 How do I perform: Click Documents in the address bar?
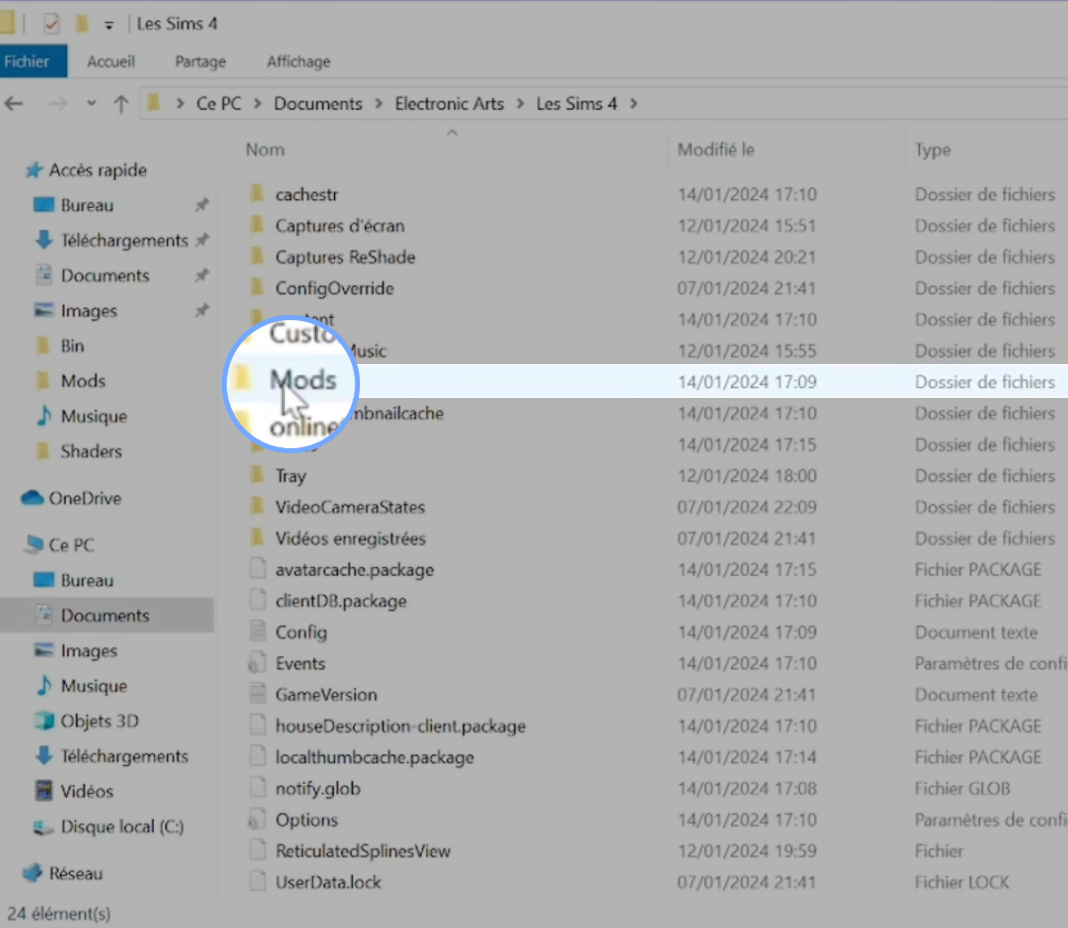(318, 104)
